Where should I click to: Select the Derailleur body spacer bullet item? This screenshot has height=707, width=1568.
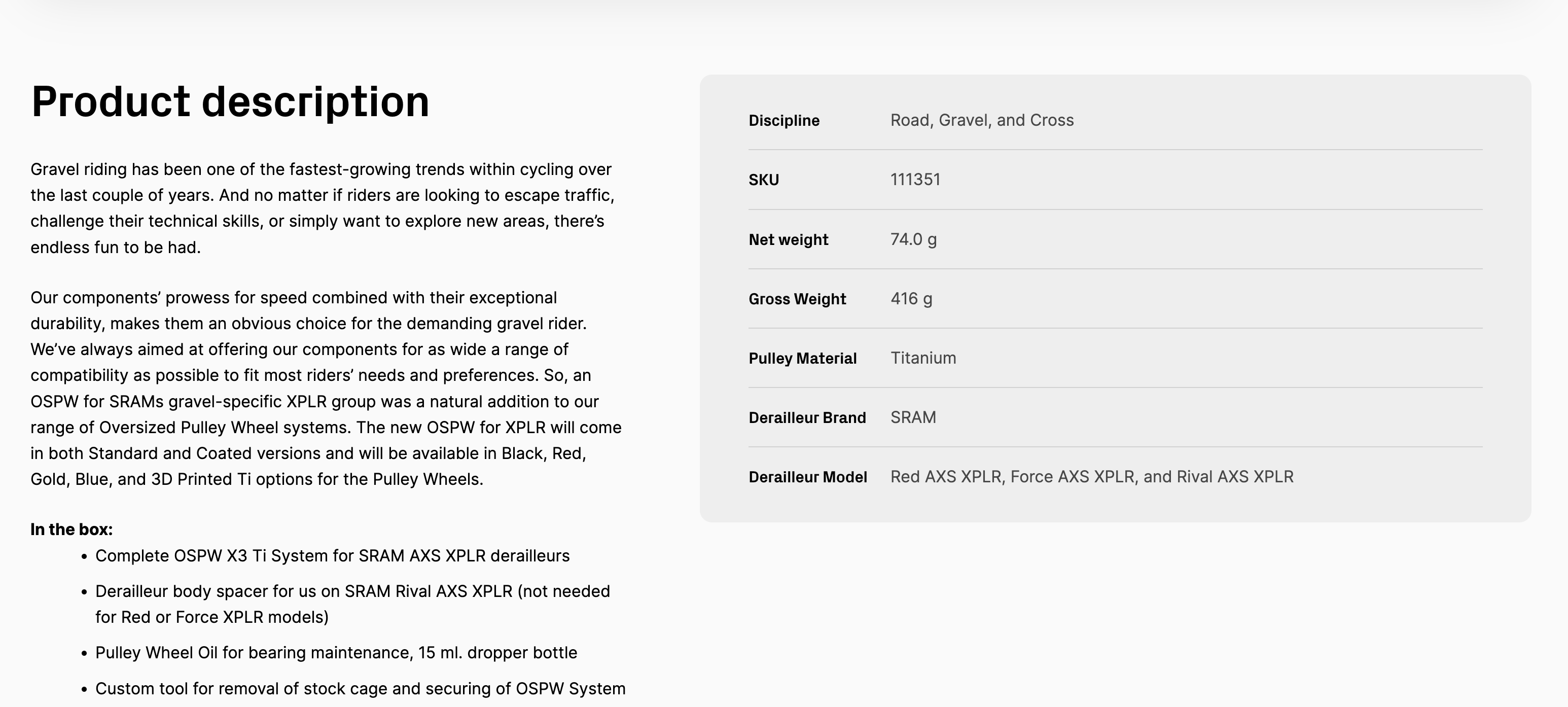(352, 604)
